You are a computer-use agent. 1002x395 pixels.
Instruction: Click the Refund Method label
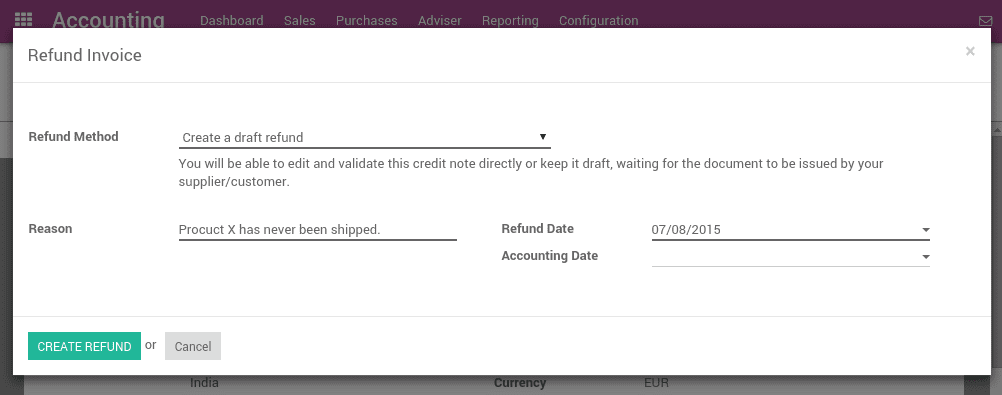[73, 137]
